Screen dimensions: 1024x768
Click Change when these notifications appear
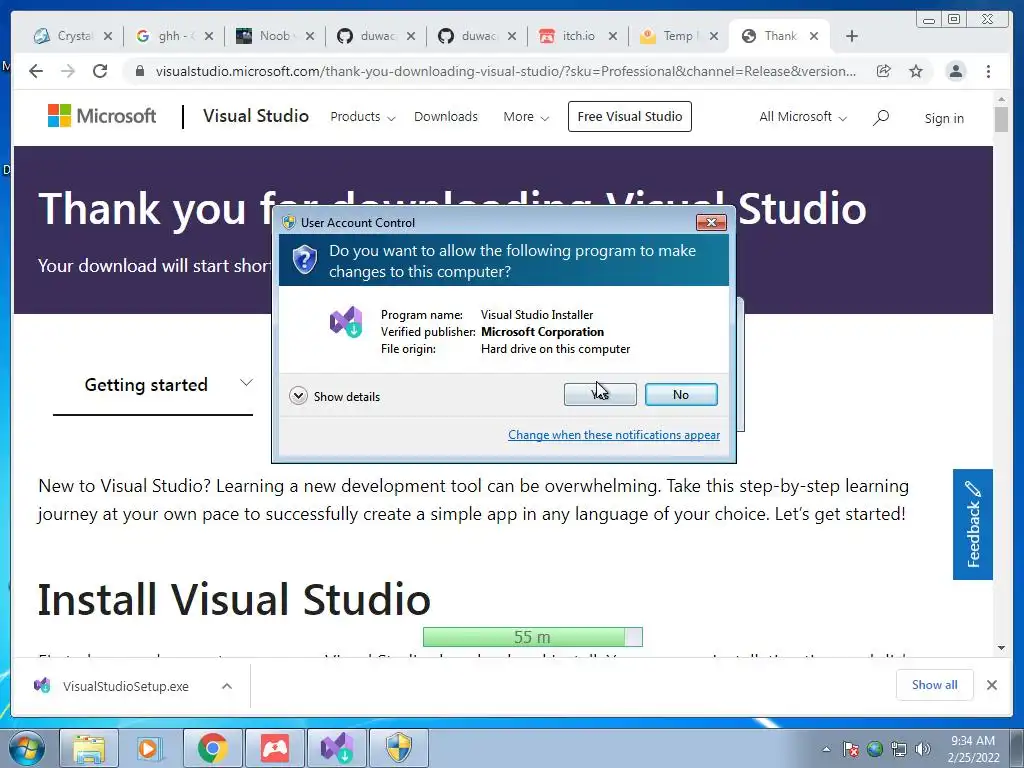(614, 435)
